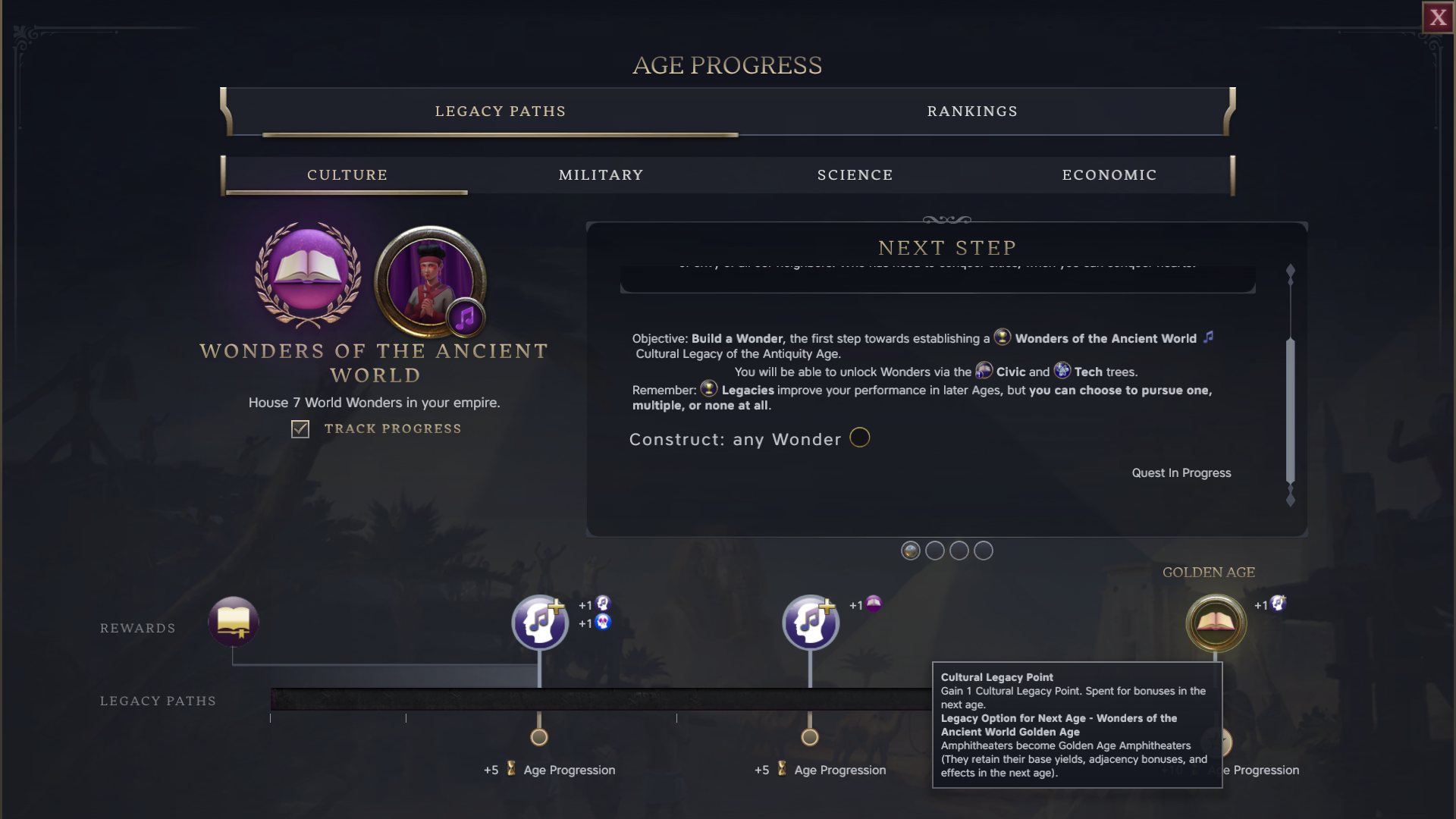
Task: Select the first music note milestone reward icon
Action: 540,623
